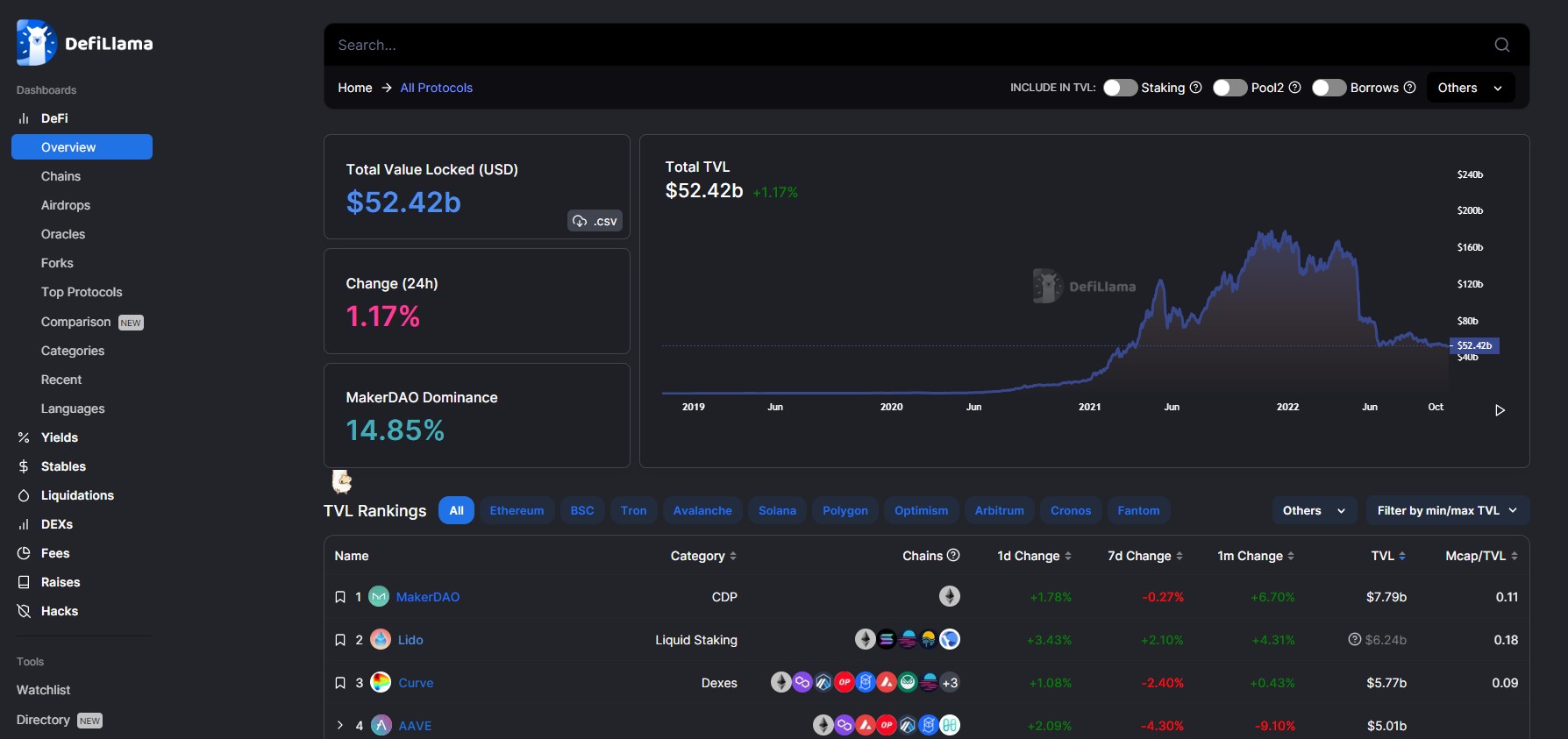Click the +3 chains badge in Curve row
This screenshot has width=1568, height=739.
pyautogui.click(x=950, y=683)
